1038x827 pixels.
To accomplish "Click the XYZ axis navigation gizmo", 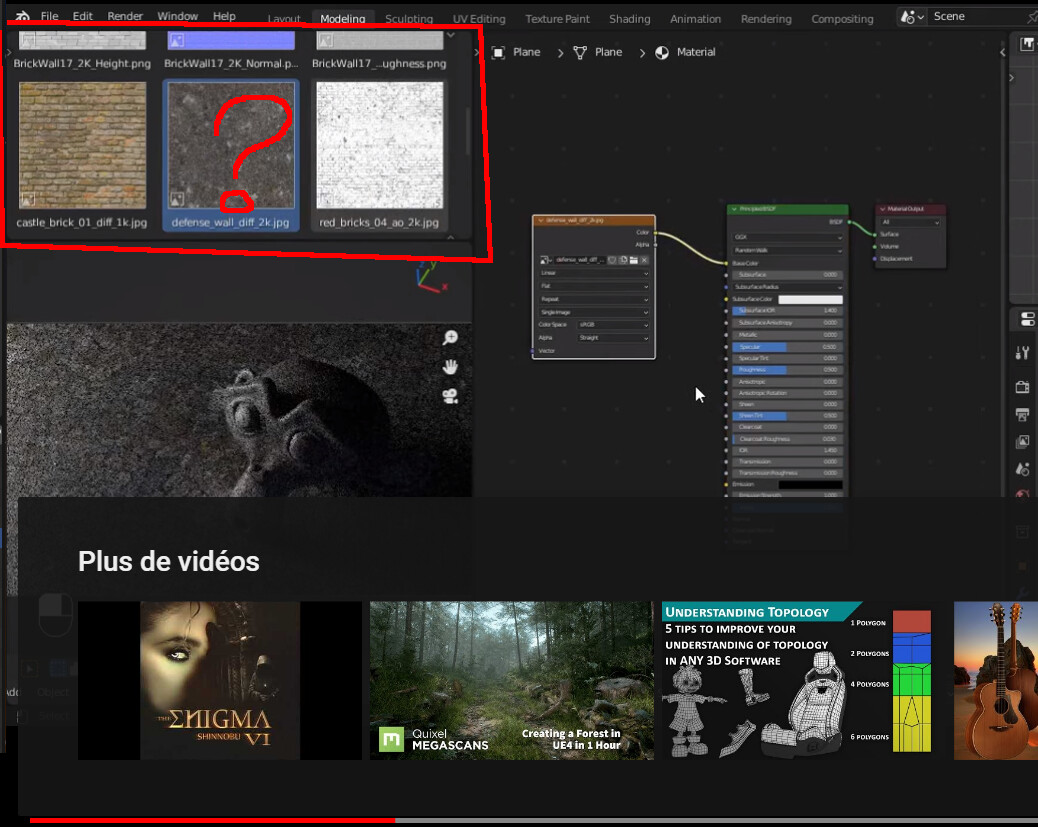I will 431,277.
